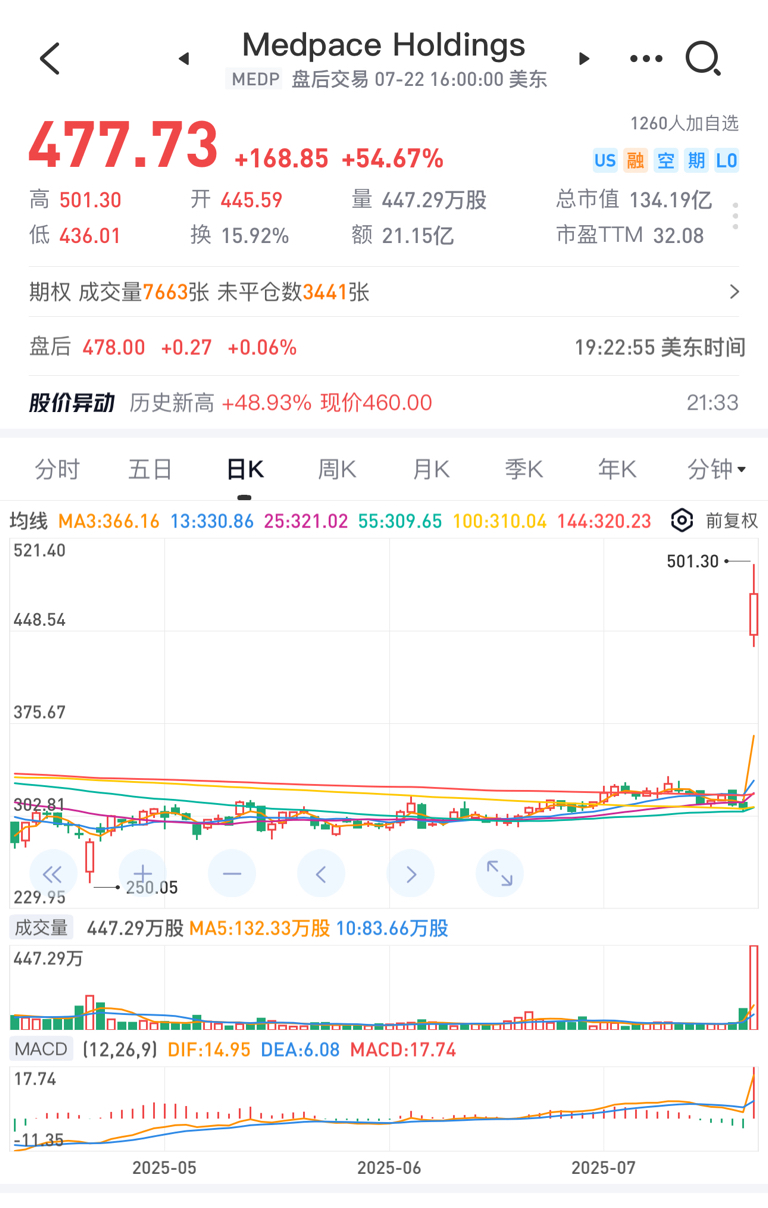The height and width of the screenshot is (1208, 768).
Task: Tap the 高 501.30 high value
Action: point(75,200)
